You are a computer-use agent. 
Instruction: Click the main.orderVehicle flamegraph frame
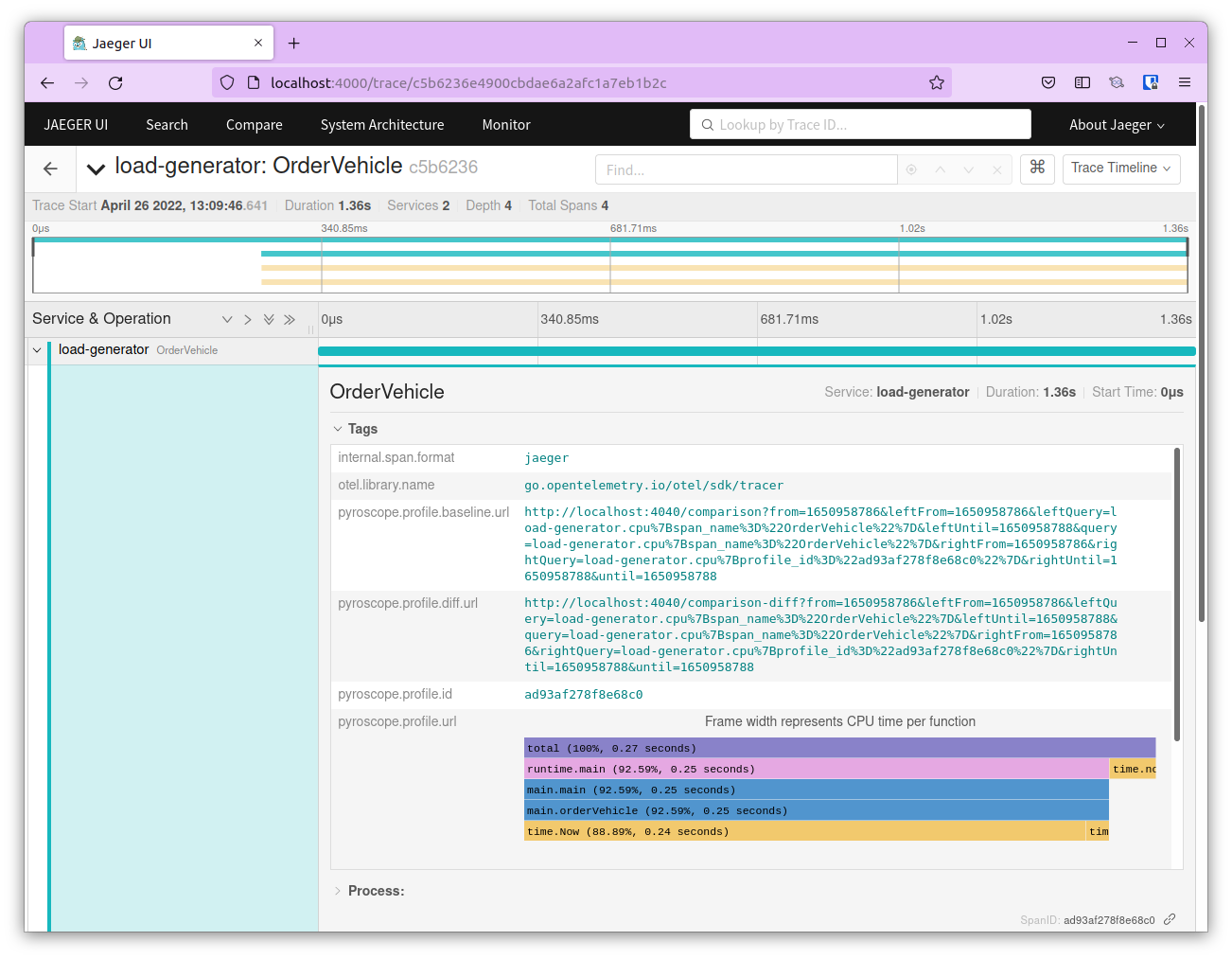[817, 810]
